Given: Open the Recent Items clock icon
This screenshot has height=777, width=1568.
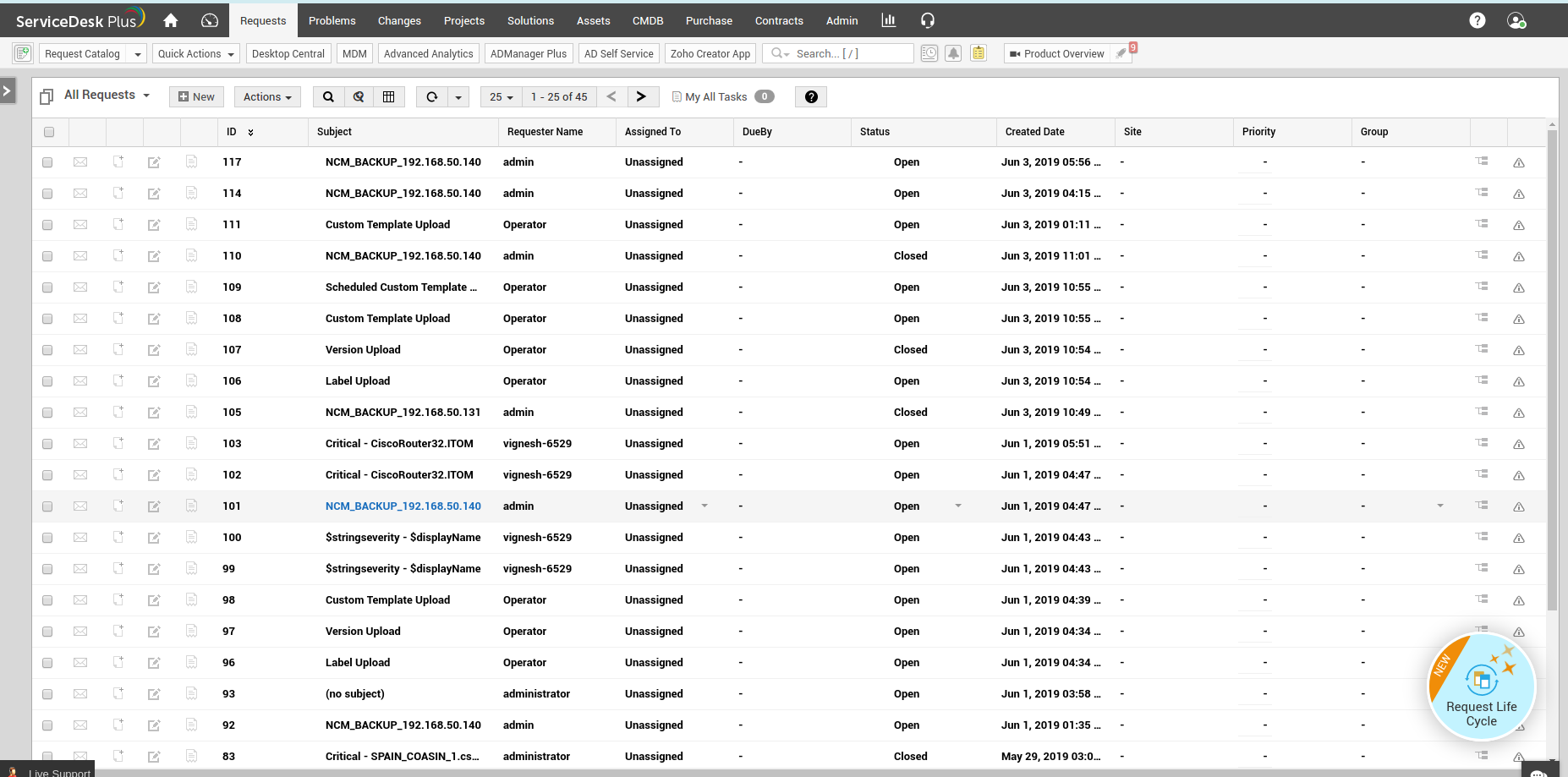Looking at the screenshot, I should coord(929,53).
